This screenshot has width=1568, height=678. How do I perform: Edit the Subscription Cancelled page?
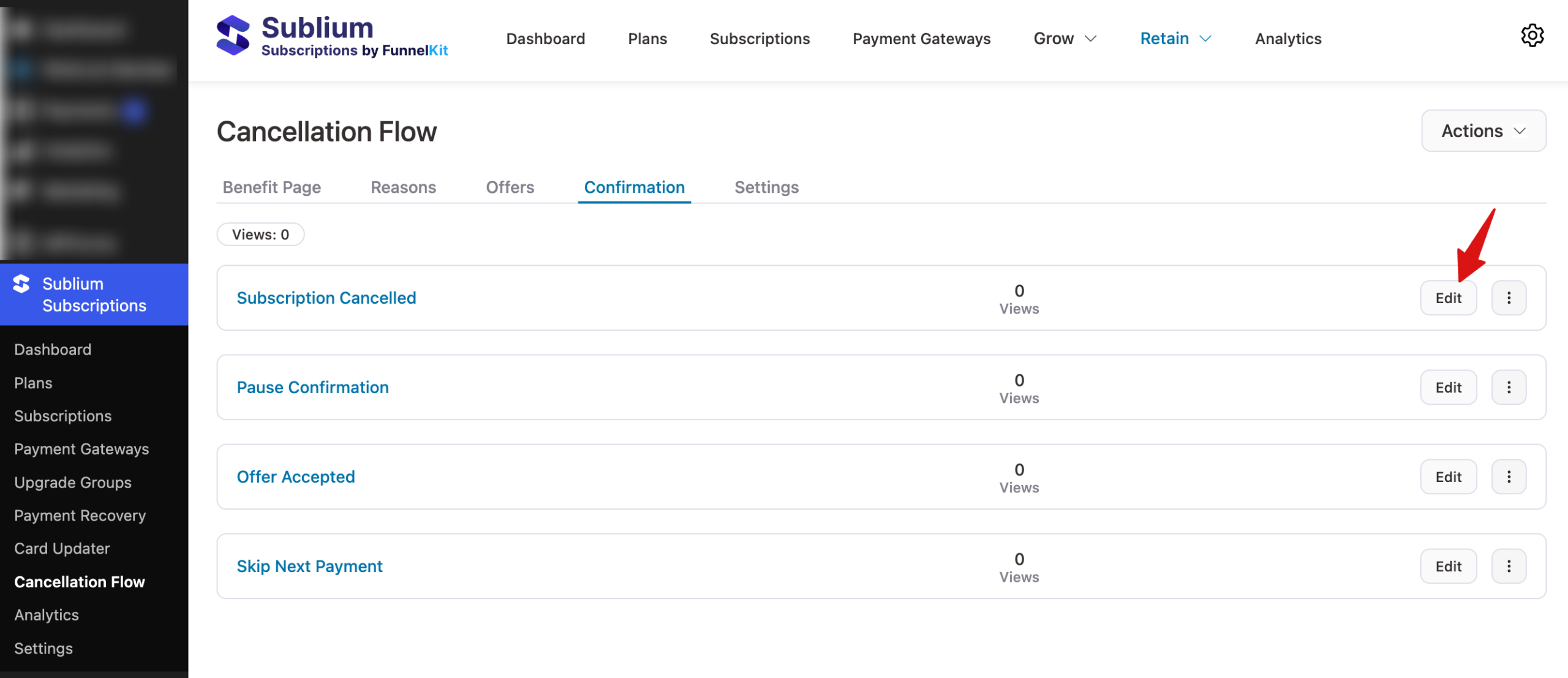coord(1448,298)
